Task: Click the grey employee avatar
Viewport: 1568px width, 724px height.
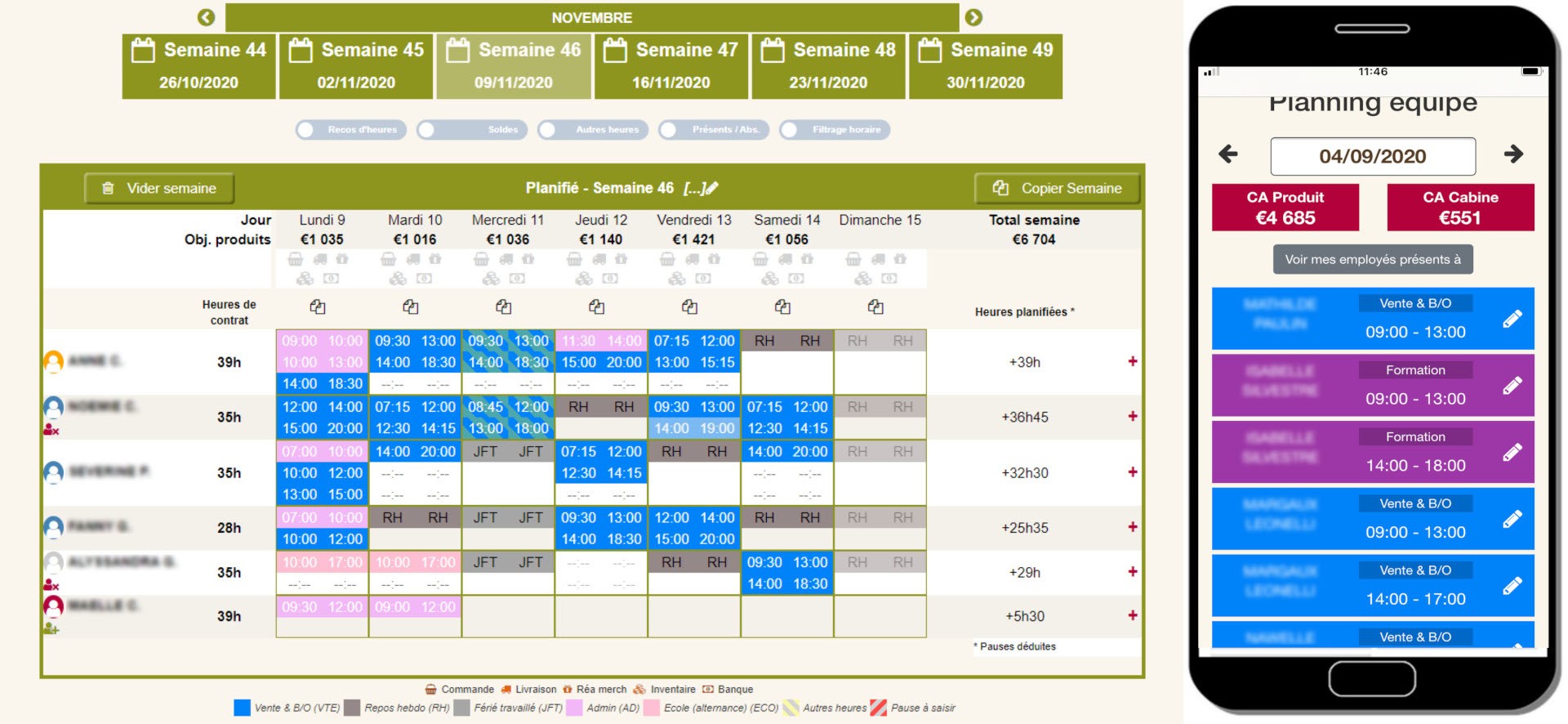Action: 53,562
